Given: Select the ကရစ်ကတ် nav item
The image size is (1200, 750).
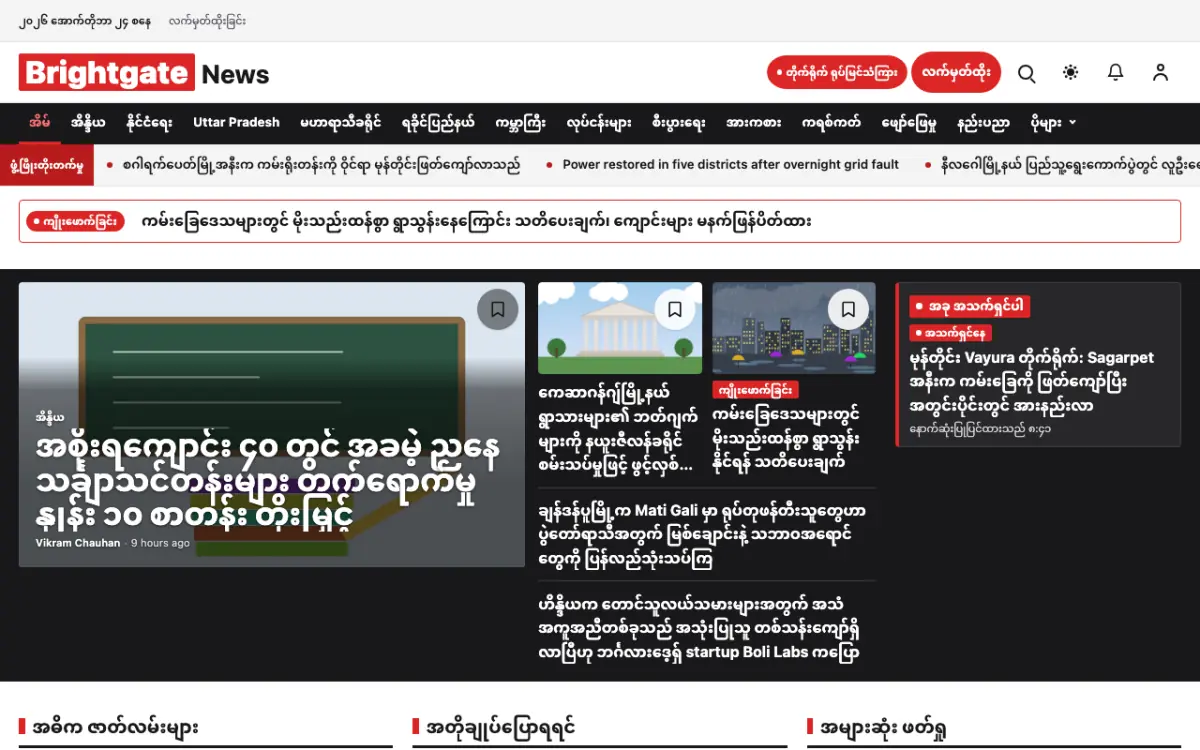Looking at the screenshot, I should coord(831,123).
